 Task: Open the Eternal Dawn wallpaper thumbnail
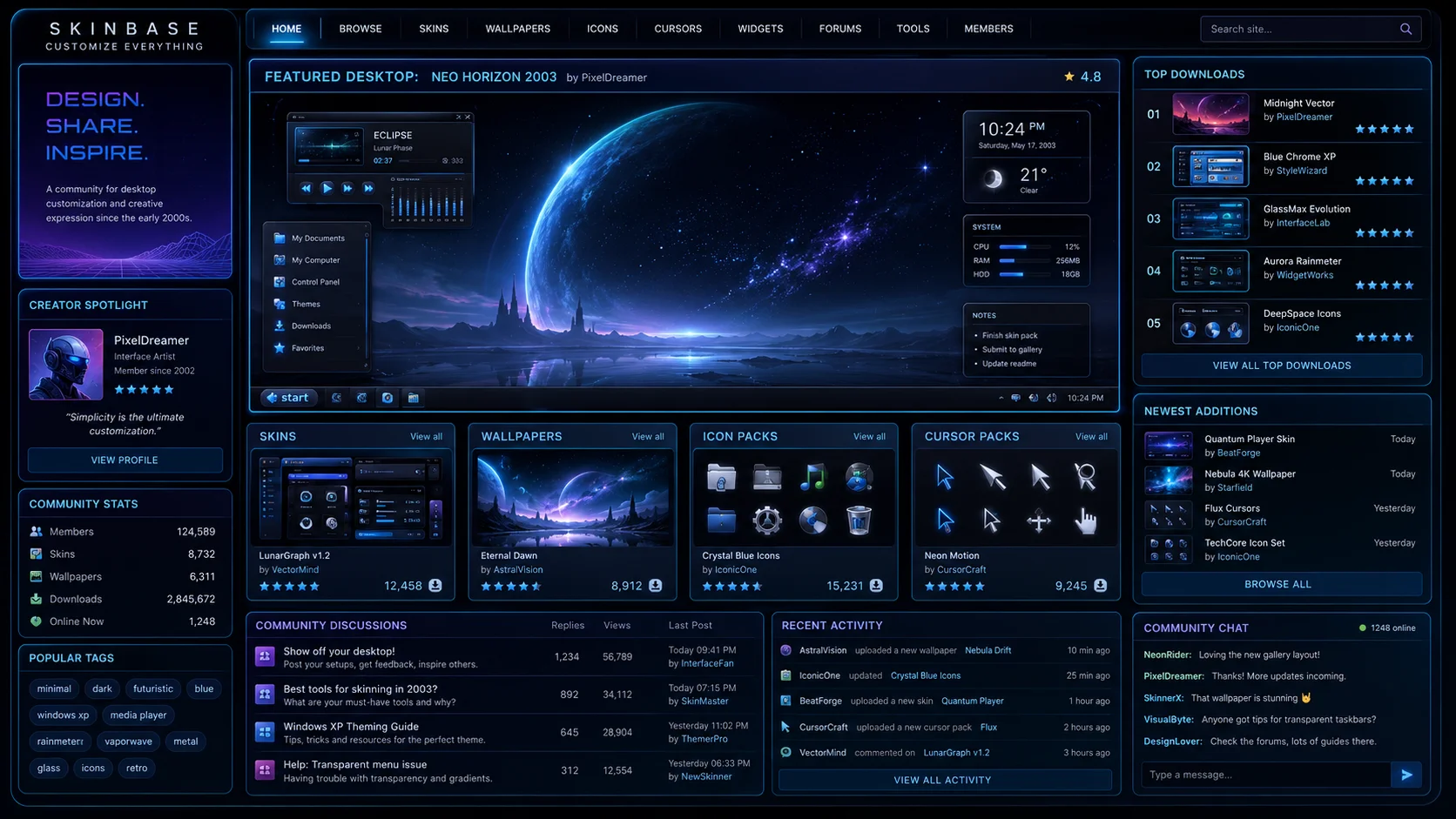(x=573, y=499)
